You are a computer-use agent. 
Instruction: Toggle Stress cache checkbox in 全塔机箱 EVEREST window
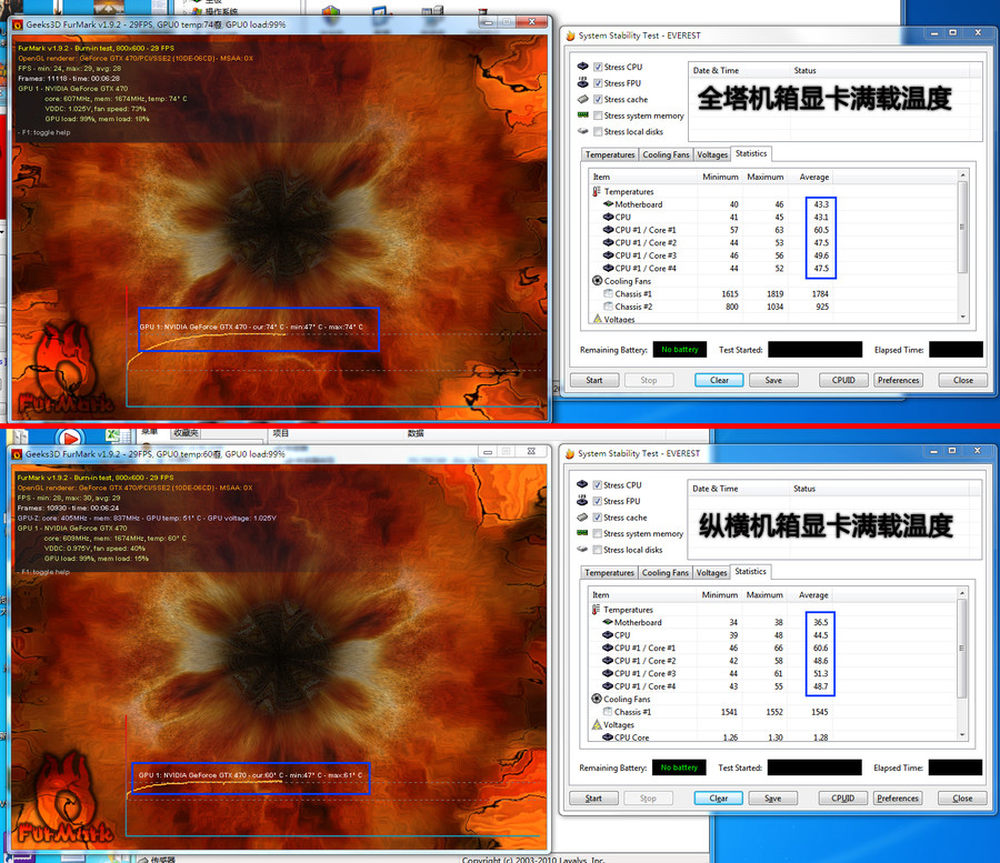[x=598, y=100]
